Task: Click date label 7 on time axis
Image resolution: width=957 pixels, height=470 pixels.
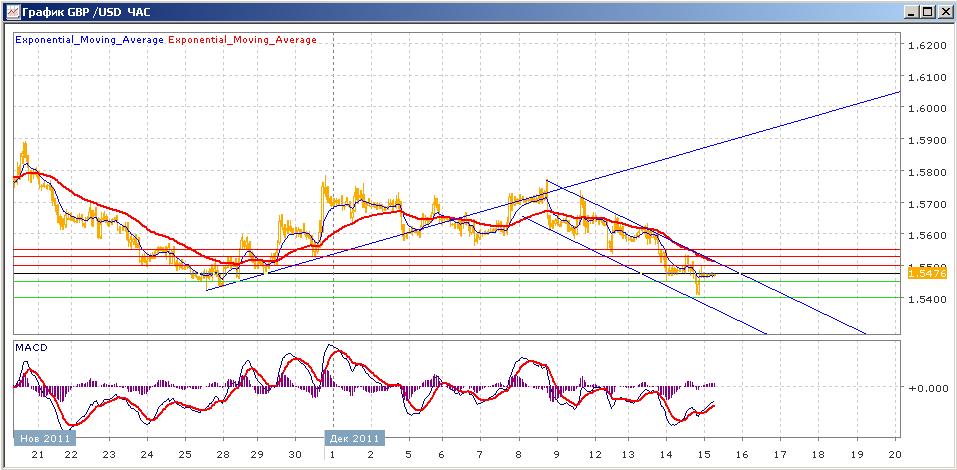Action: point(480,455)
